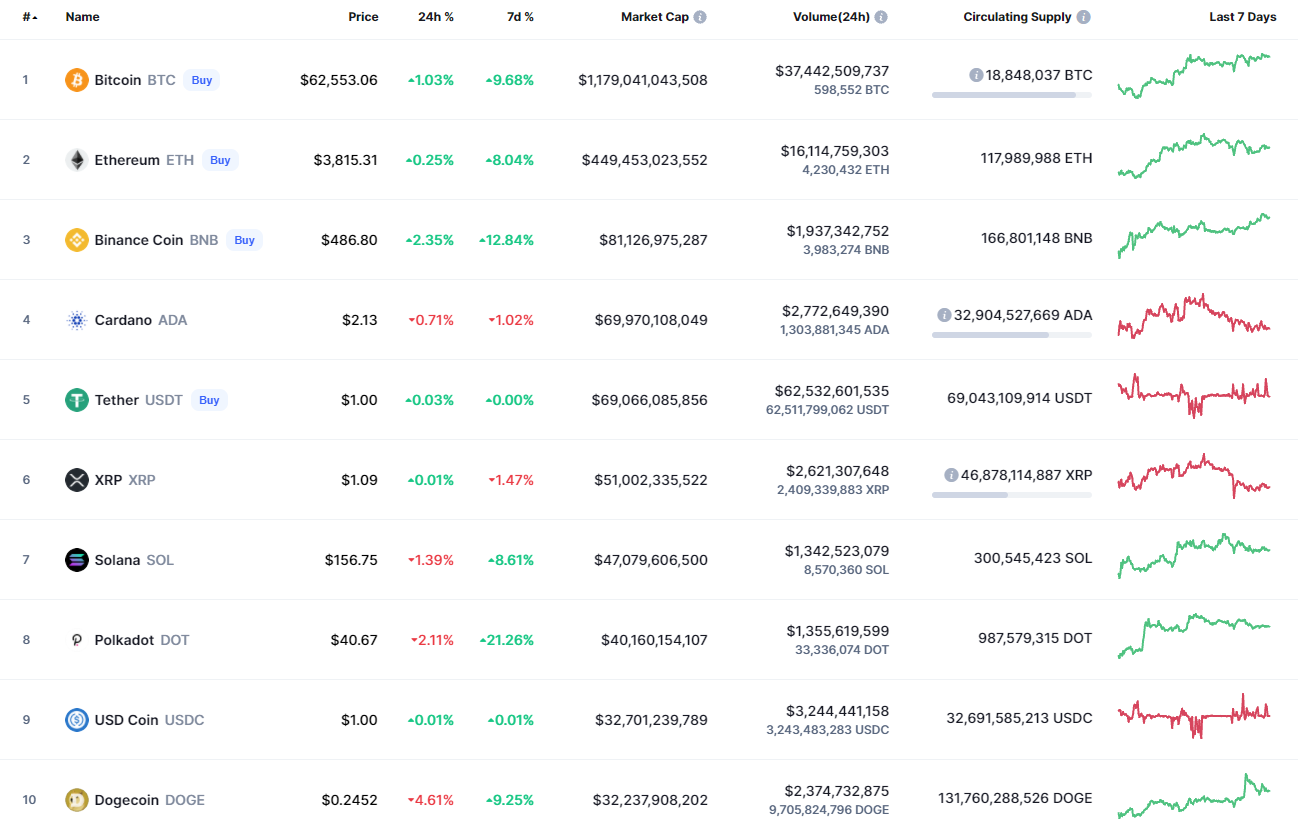Click Binance Coin volume 3,983,274 BNB
Viewport: 1298px width, 834px height.
(x=846, y=250)
